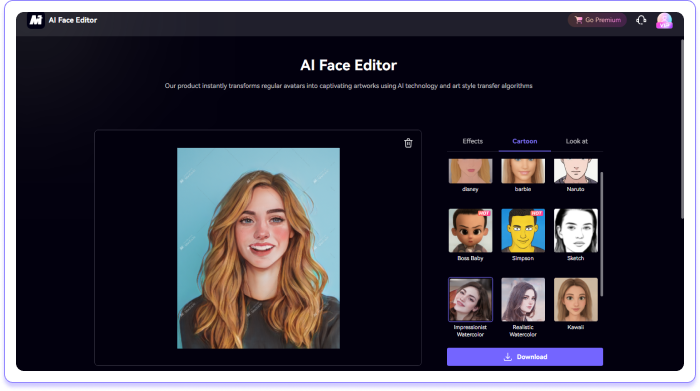Click the 'AI Face Editor' main heading
700x391 pixels.
pos(348,65)
